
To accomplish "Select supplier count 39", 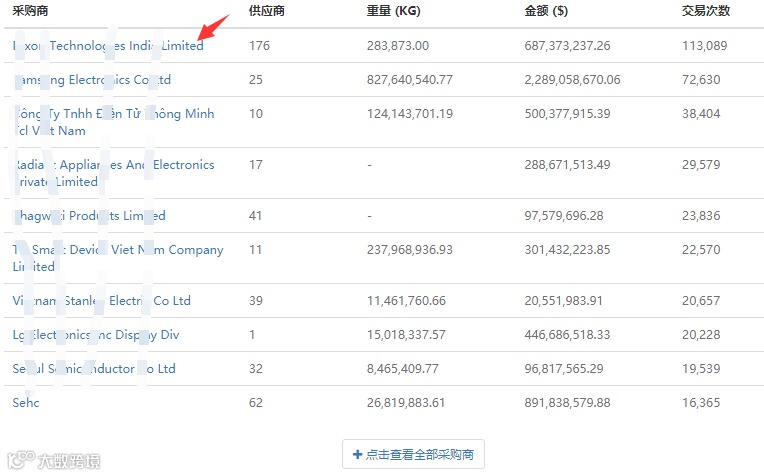I will tap(256, 301).
